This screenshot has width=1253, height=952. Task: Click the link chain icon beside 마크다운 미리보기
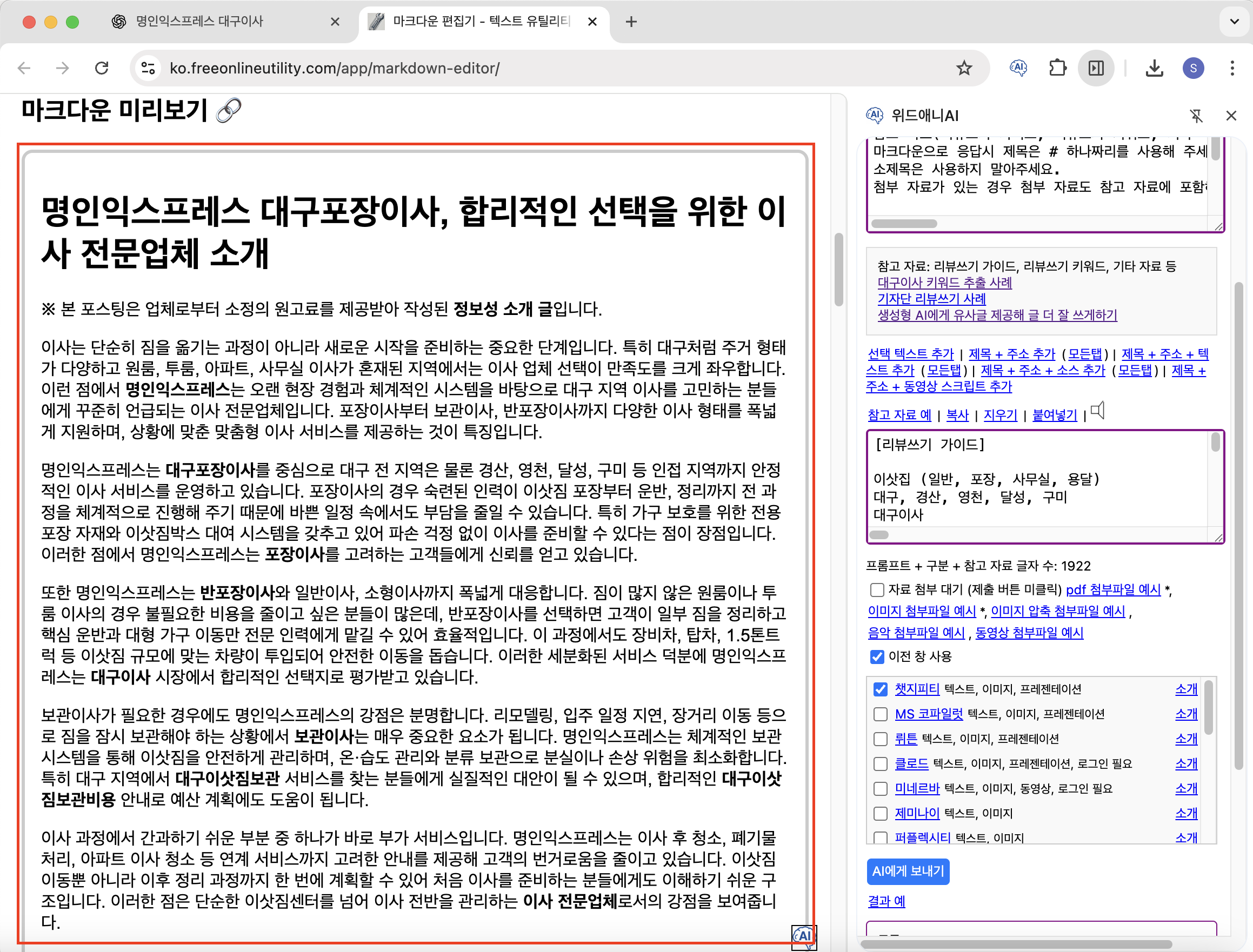tap(229, 111)
